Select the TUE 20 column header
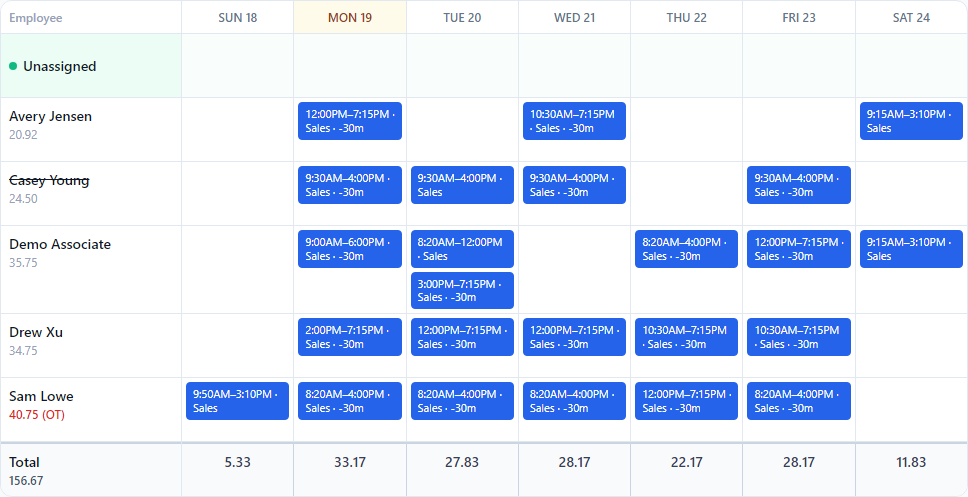 (462, 17)
